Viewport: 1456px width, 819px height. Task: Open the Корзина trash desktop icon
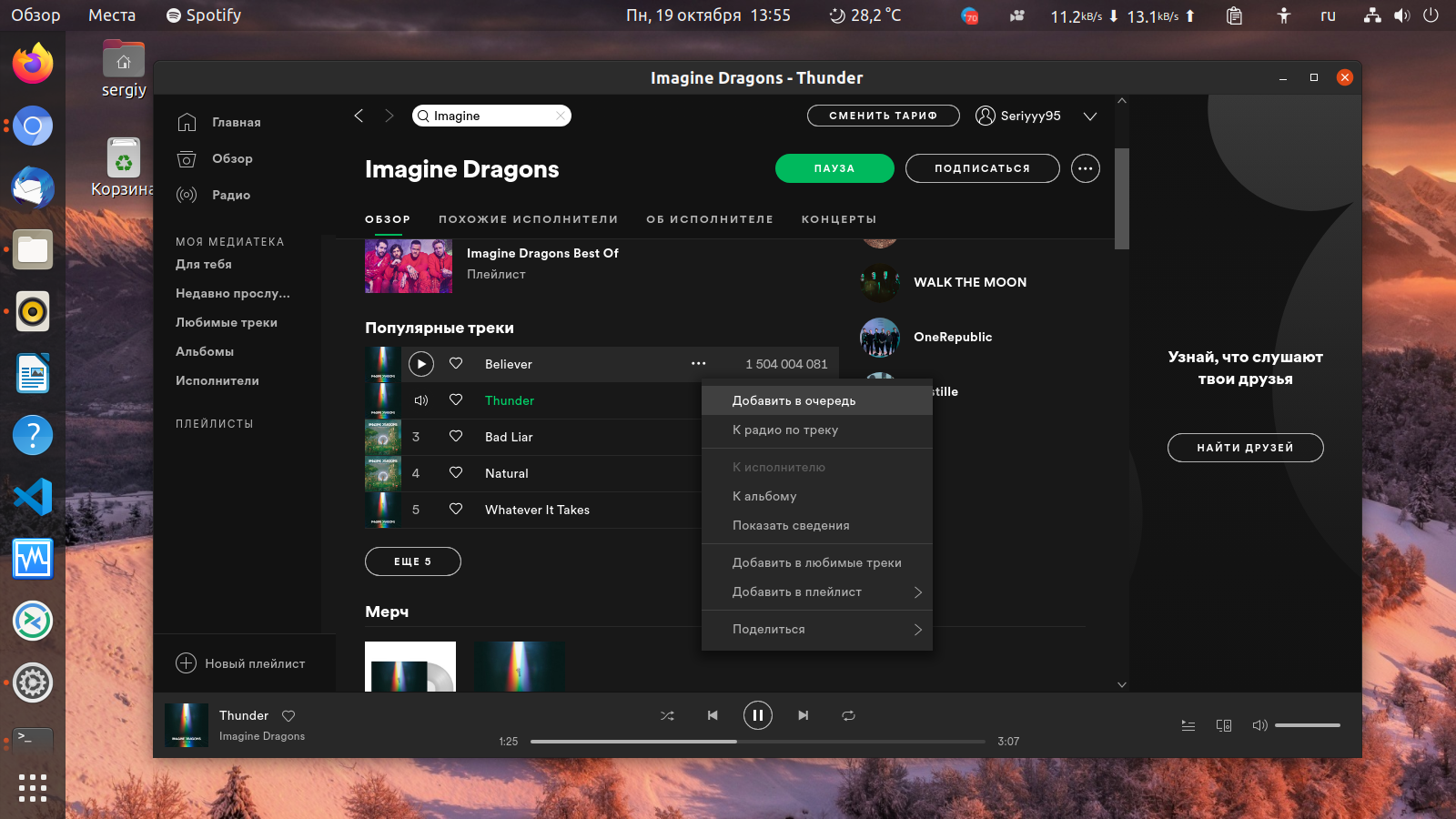tap(124, 167)
